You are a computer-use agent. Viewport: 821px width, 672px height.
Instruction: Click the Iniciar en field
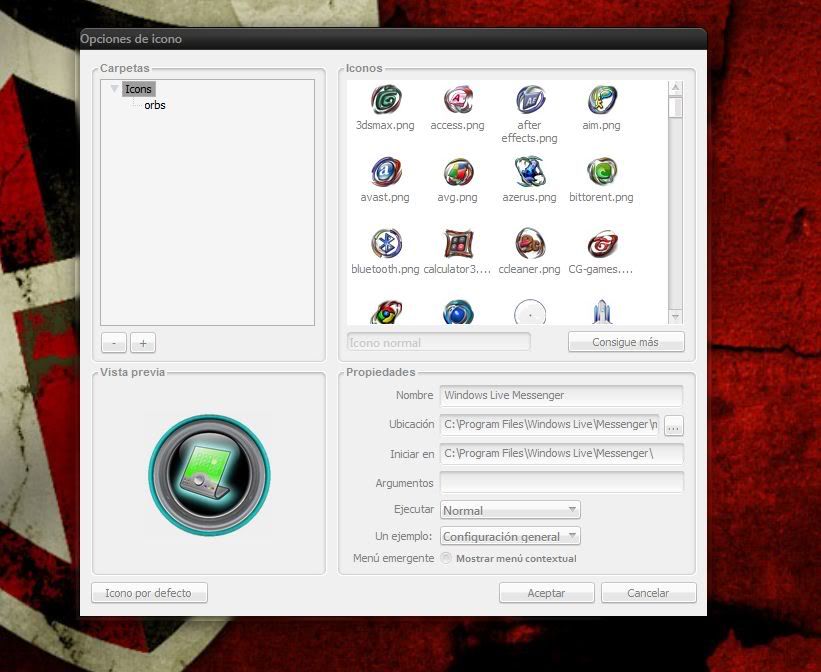tap(561, 454)
